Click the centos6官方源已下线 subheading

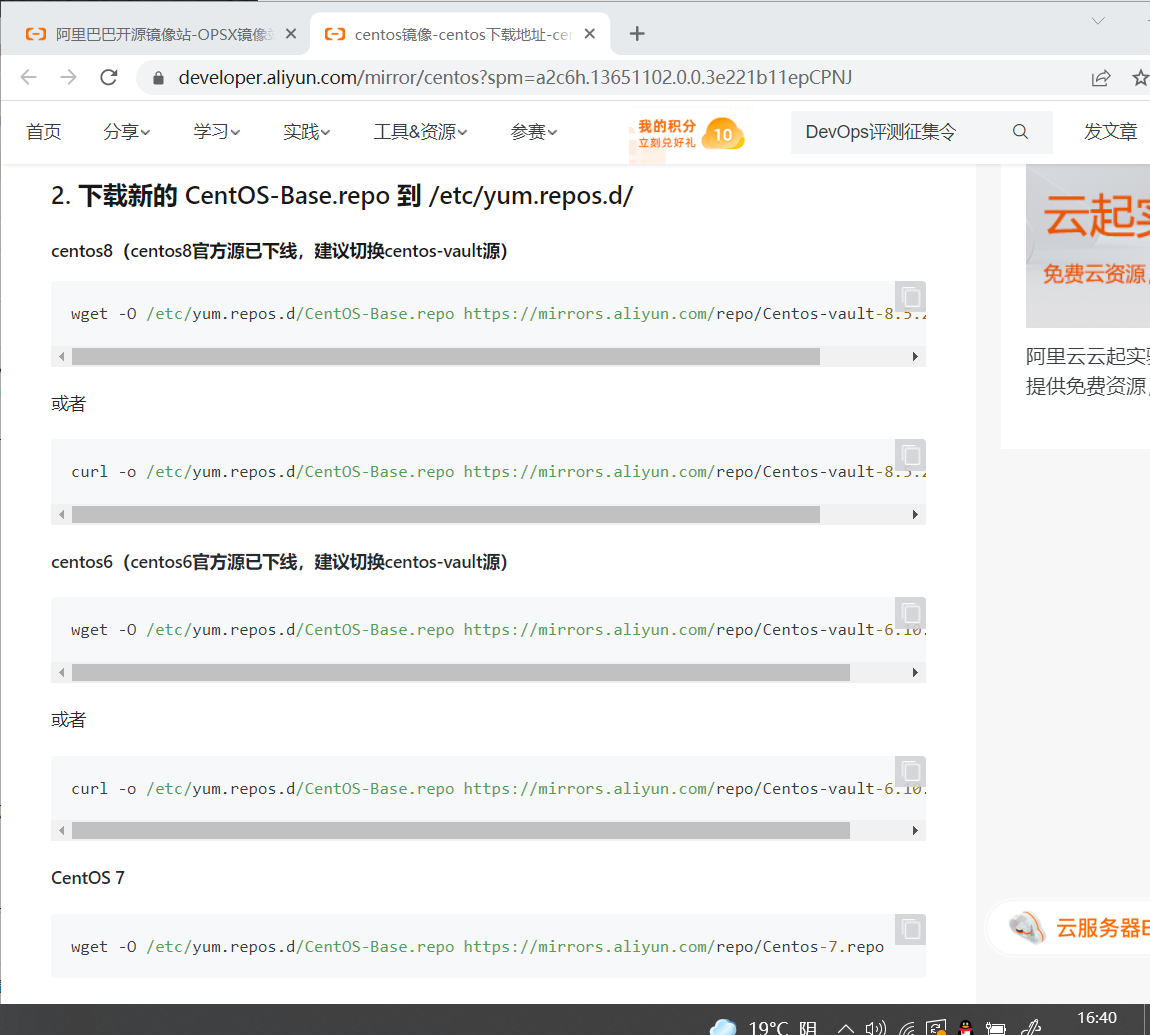click(x=279, y=563)
